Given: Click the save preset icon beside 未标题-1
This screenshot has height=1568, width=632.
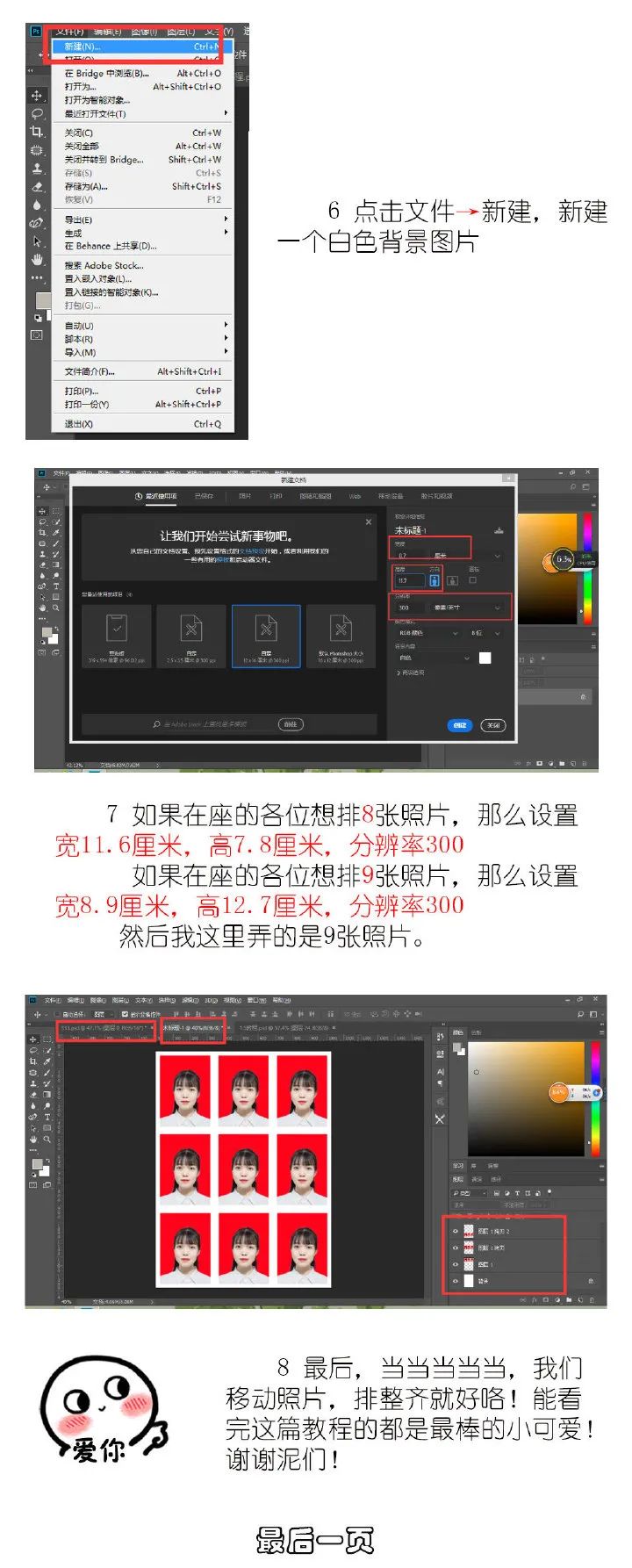Looking at the screenshot, I should pos(499,529).
